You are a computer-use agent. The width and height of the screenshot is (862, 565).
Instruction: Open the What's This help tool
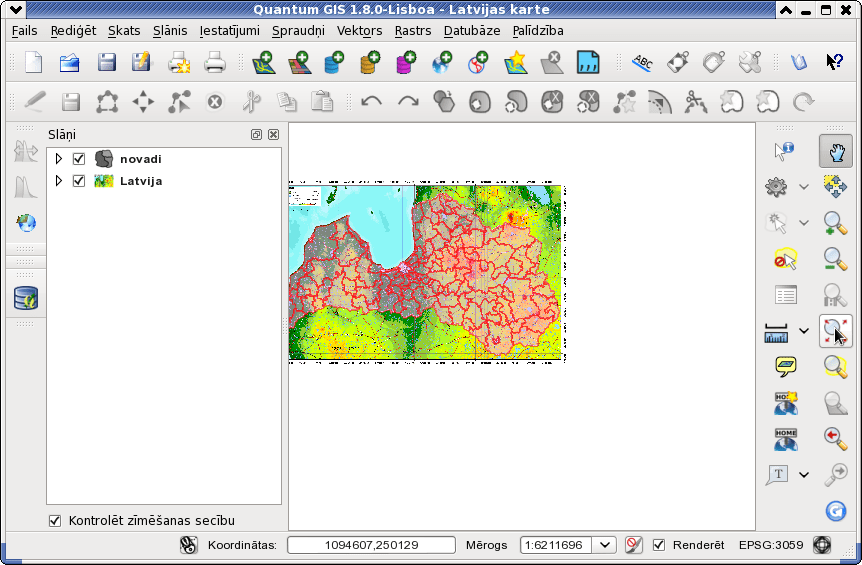835,62
